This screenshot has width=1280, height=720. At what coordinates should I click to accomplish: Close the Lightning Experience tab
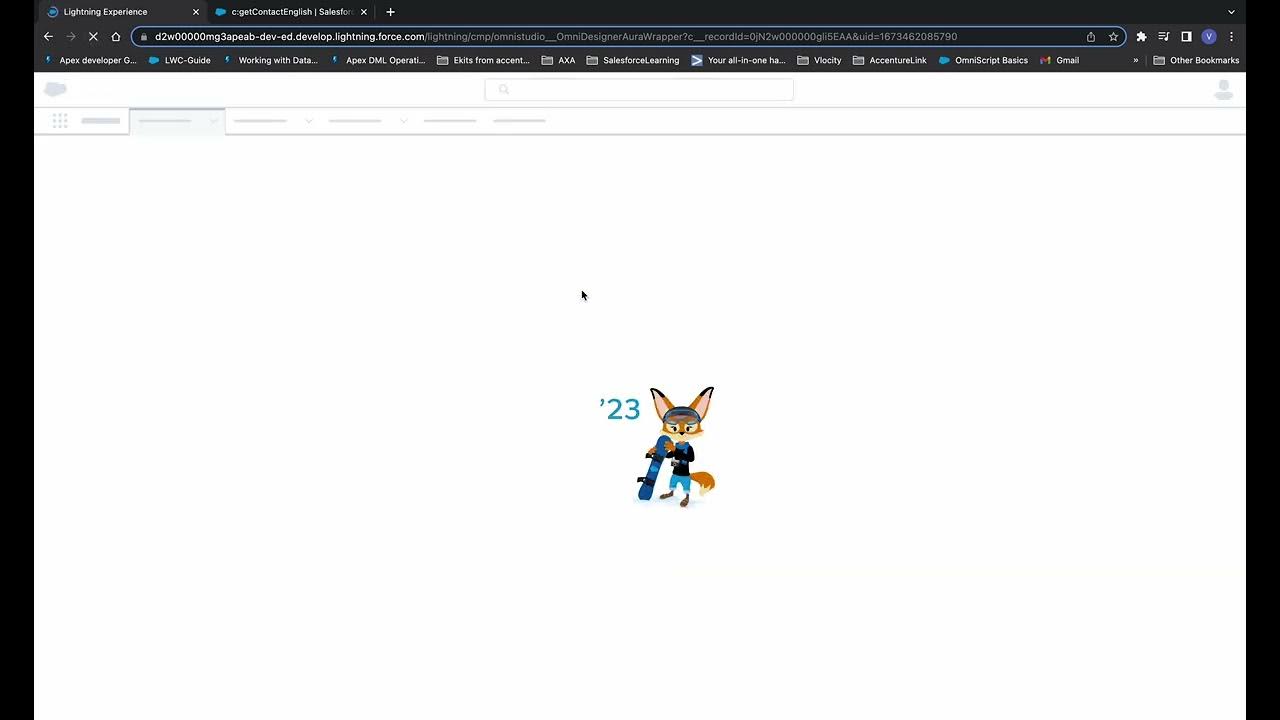tap(196, 12)
